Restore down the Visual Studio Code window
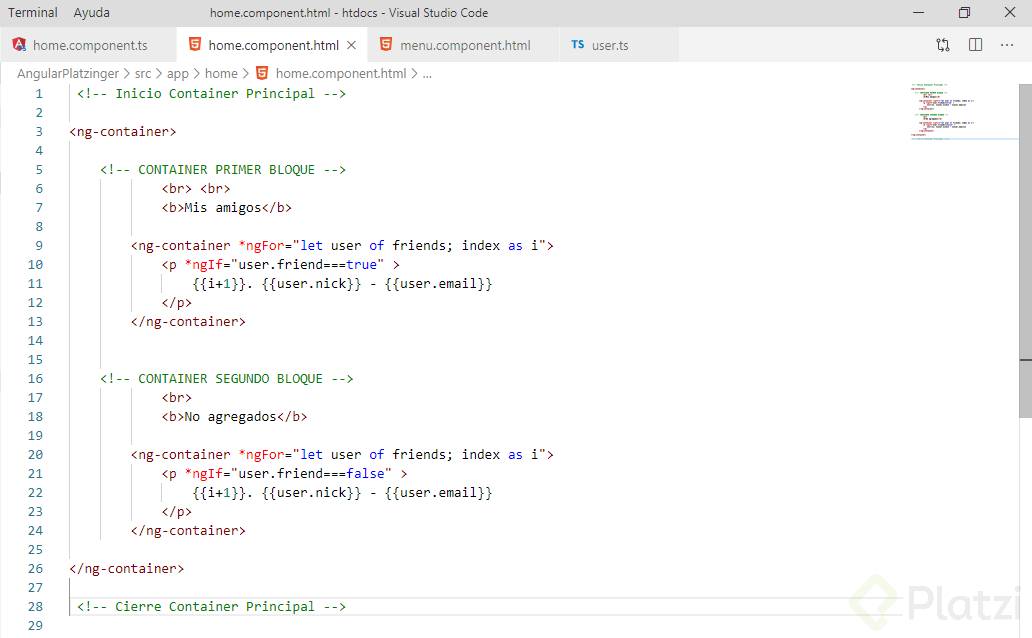 pyautogui.click(x=964, y=13)
